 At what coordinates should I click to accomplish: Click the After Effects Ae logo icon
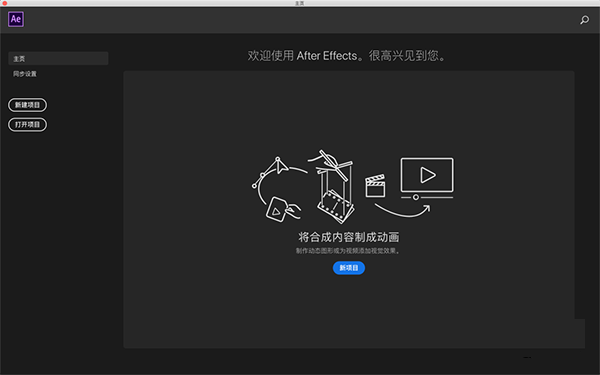[x=16, y=19]
